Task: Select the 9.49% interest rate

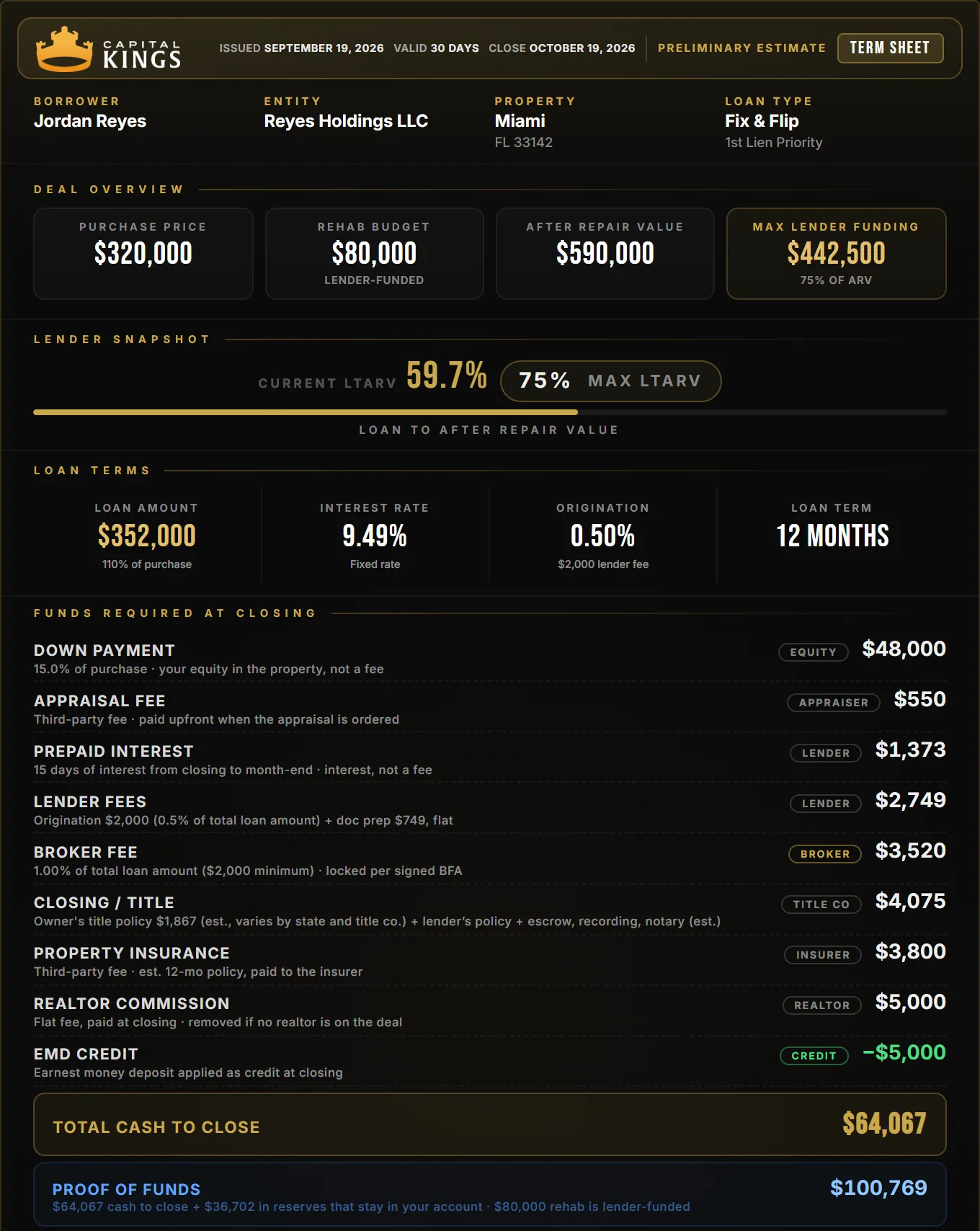Action: pyautogui.click(x=375, y=536)
